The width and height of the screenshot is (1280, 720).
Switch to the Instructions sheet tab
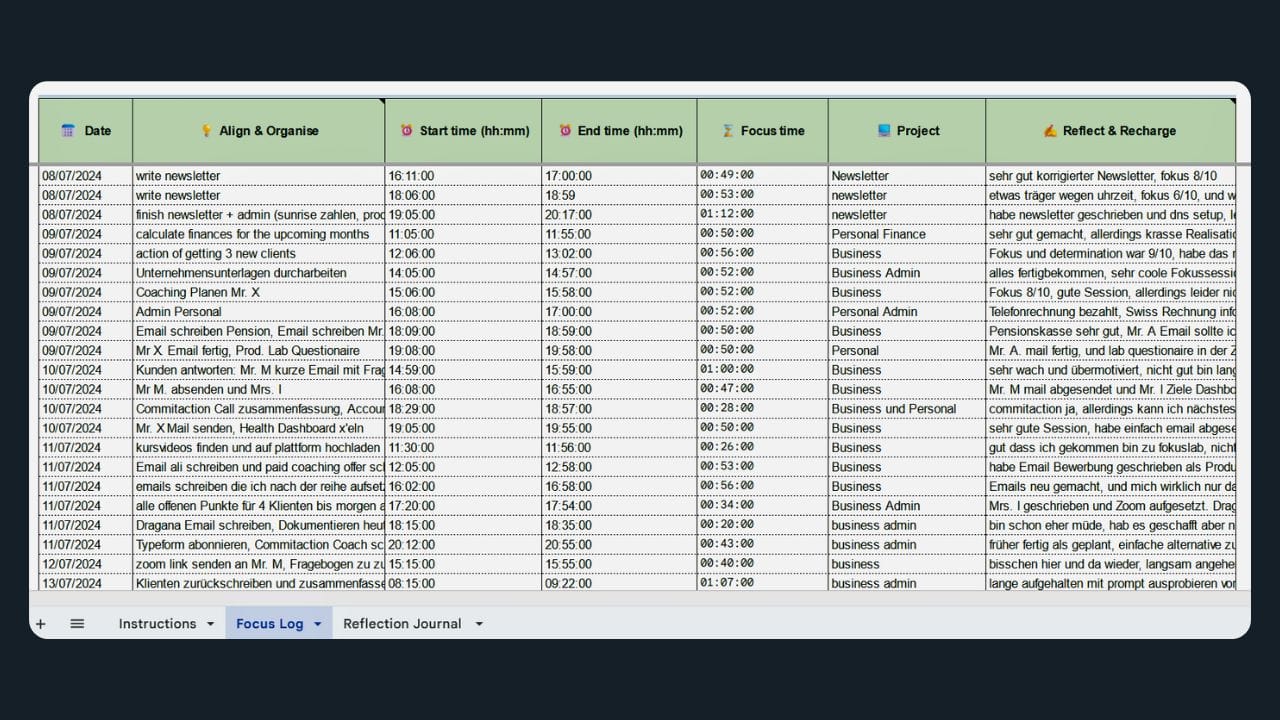point(157,624)
